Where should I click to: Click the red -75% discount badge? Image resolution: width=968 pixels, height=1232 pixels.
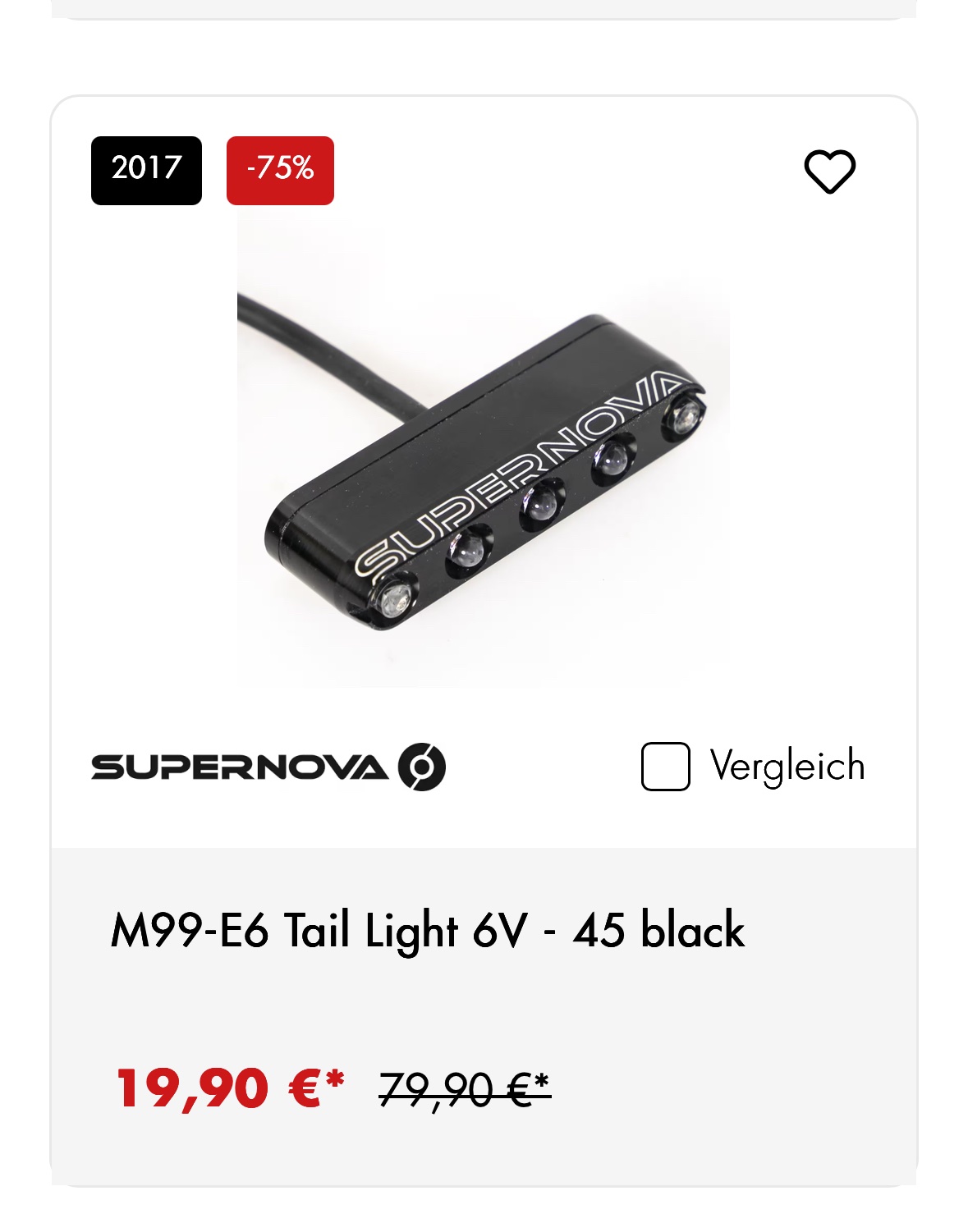[x=280, y=170]
